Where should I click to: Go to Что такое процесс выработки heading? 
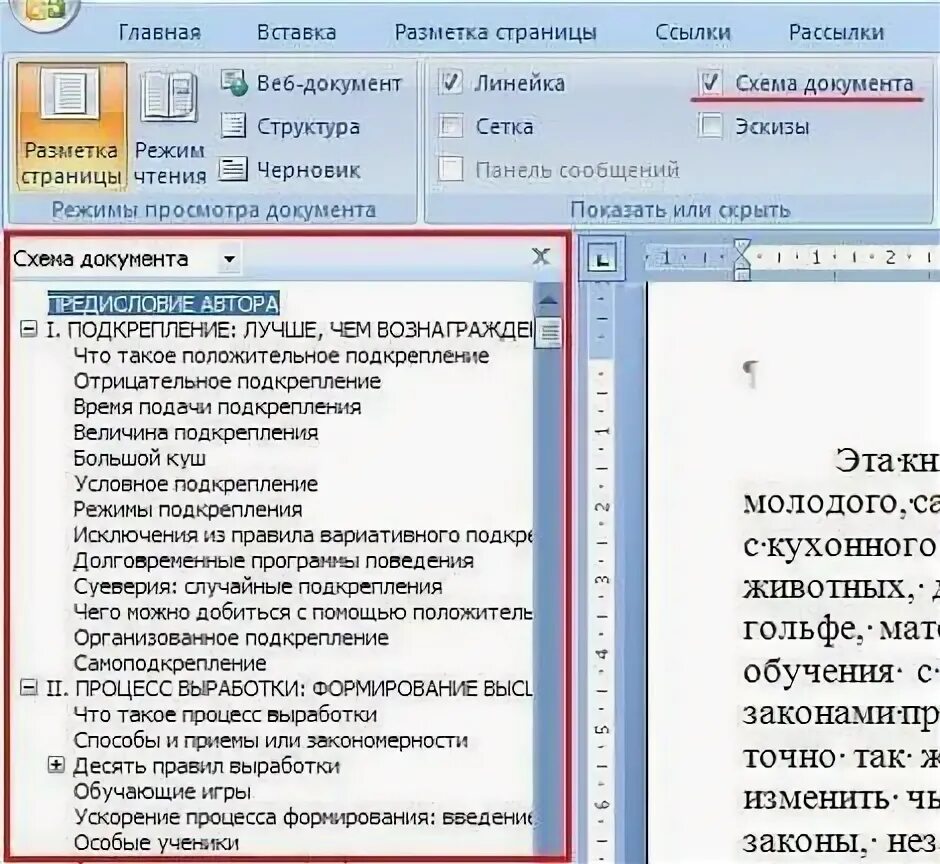(225, 715)
